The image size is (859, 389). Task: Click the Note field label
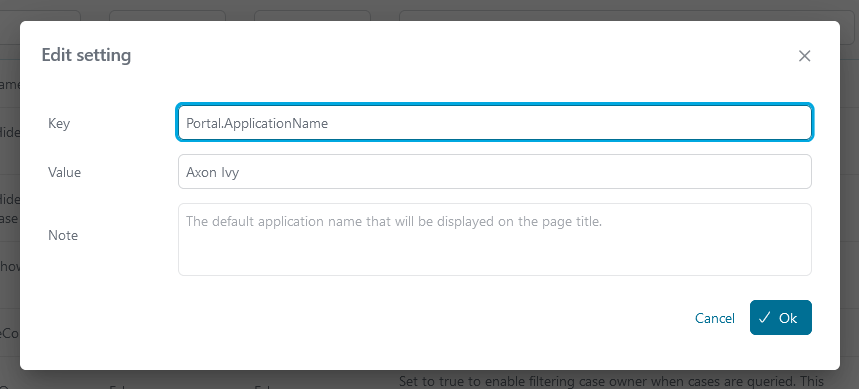pyautogui.click(x=63, y=235)
